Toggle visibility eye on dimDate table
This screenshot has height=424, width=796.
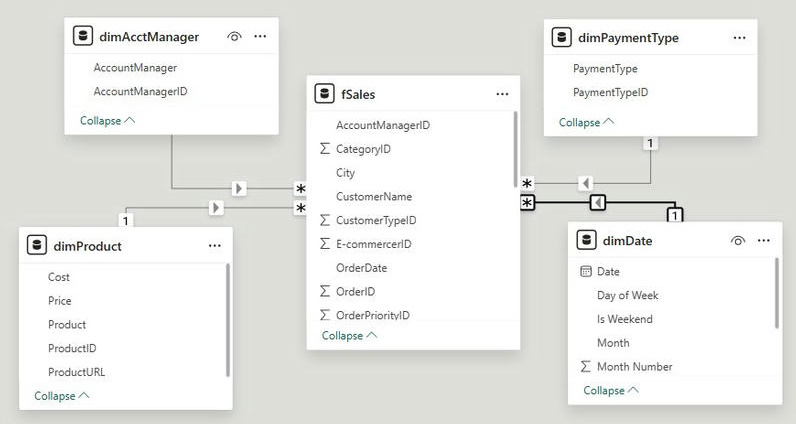pyautogui.click(x=738, y=241)
